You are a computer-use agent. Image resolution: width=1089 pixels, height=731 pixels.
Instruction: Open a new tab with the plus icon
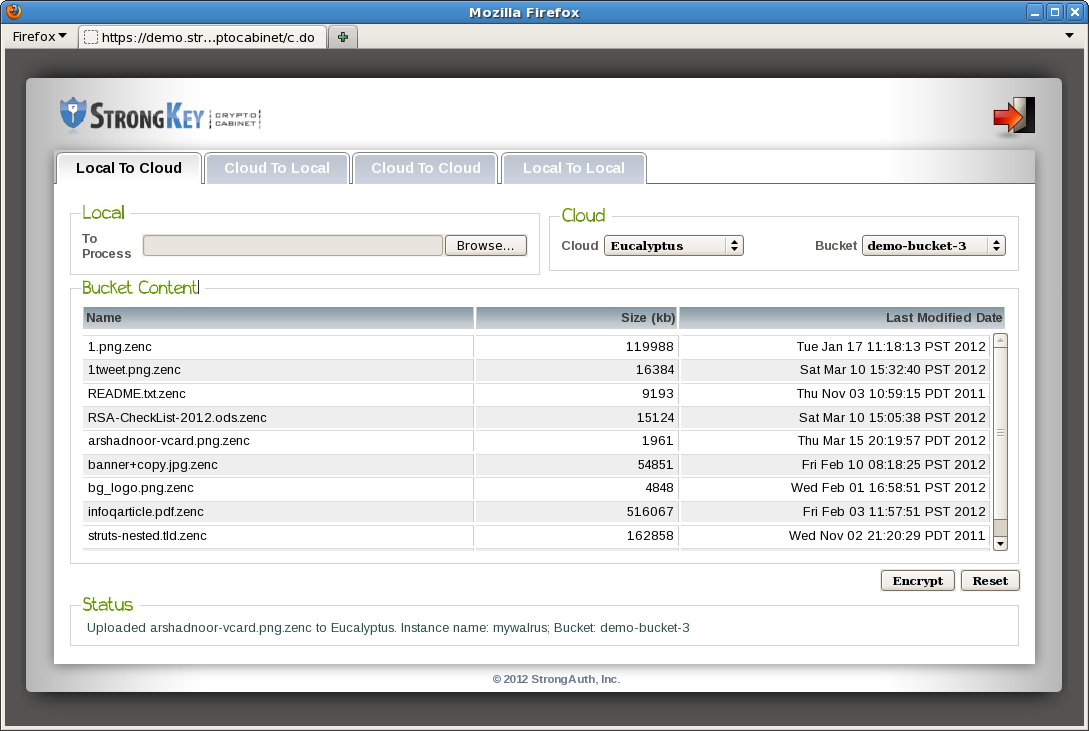[x=342, y=36]
